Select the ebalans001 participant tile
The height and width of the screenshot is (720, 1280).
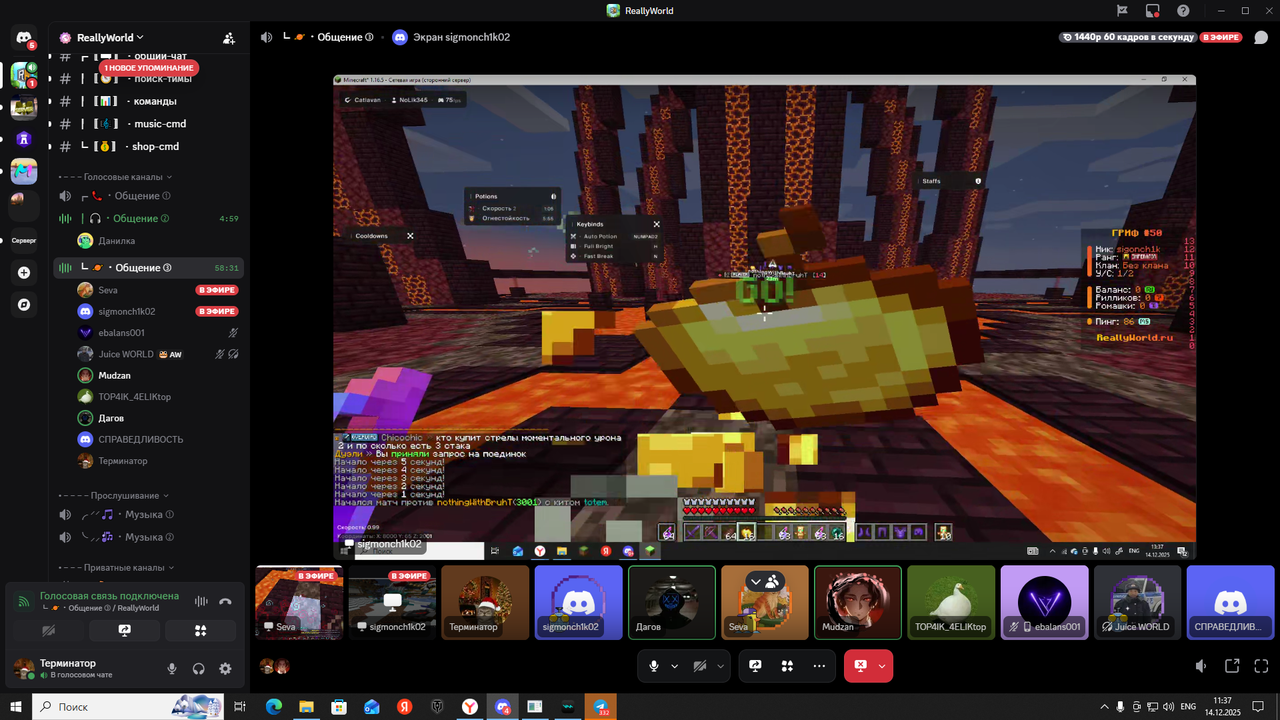pos(1044,603)
